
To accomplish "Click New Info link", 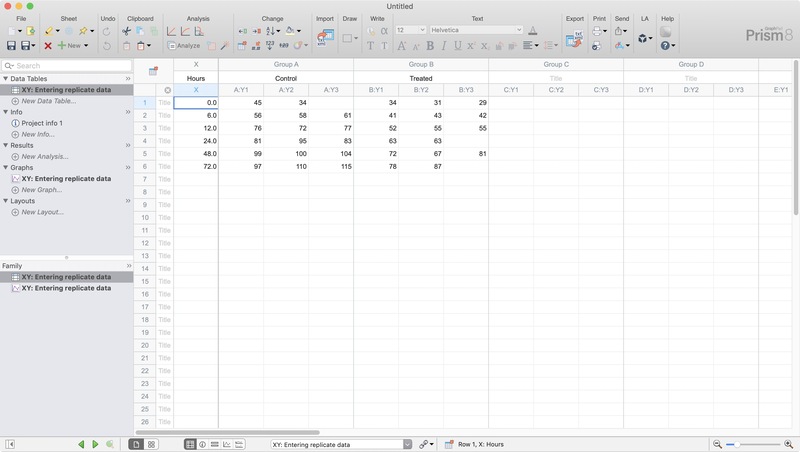I will [38, 134].
